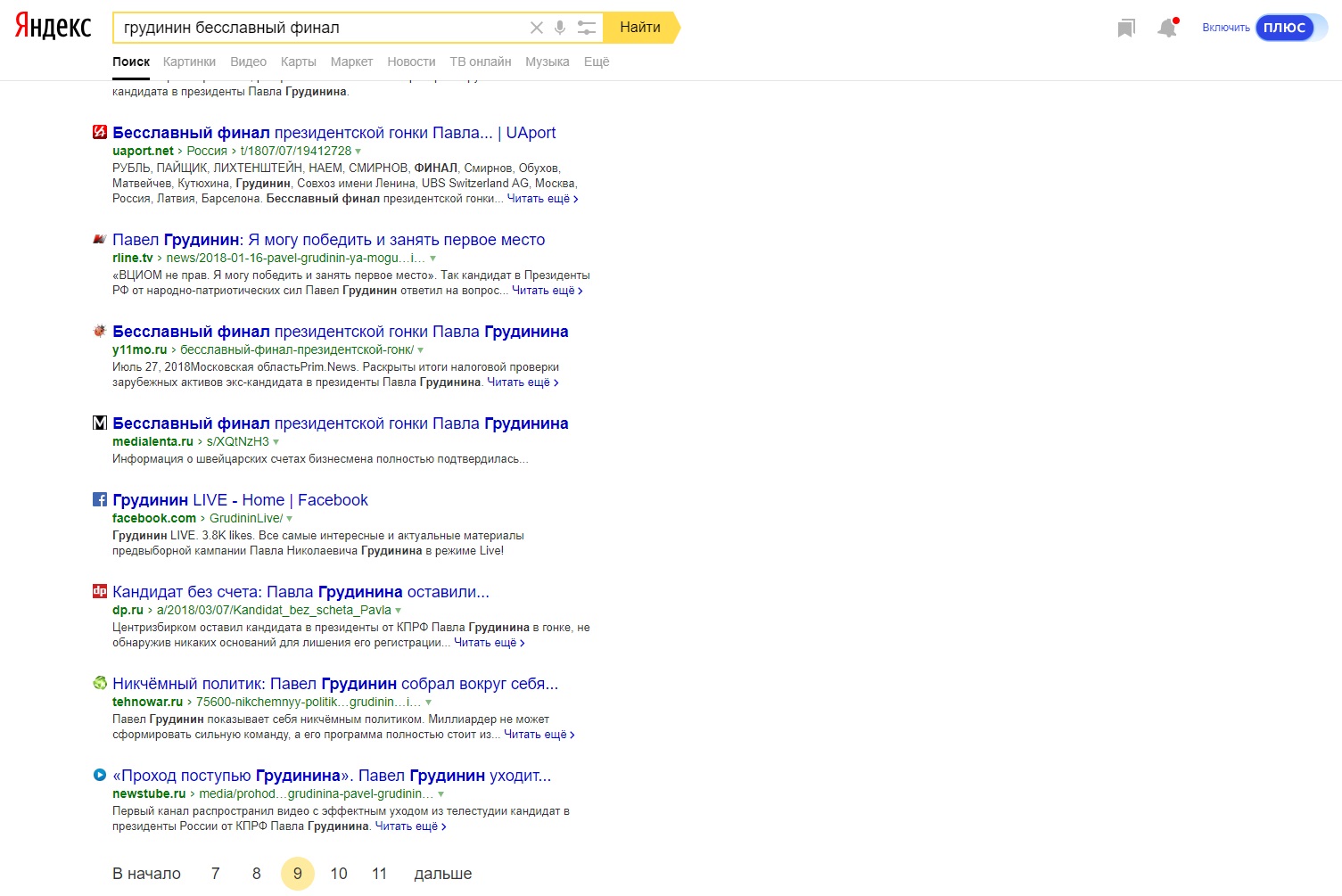Screen dimensions: 1342x896
Task: Switch to the Маркет tab
Action: [x=351, y=62]
